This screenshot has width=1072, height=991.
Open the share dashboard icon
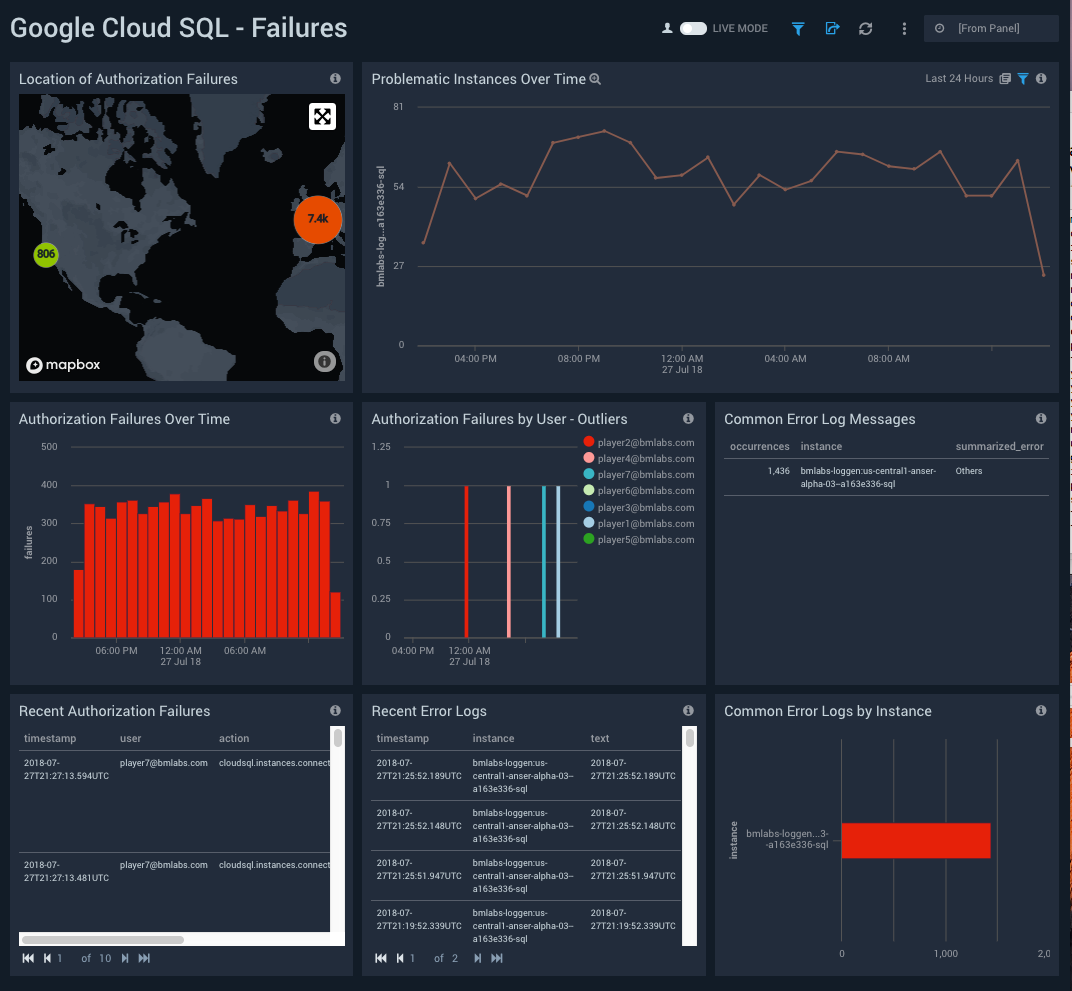831,28
